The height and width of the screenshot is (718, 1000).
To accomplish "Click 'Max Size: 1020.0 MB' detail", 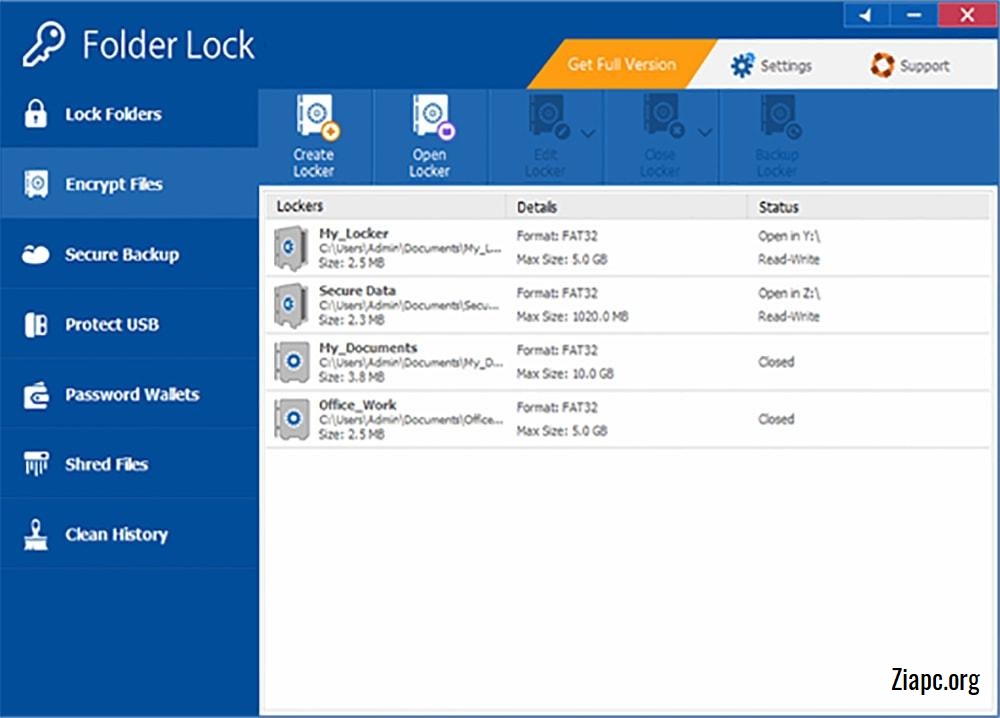I will 573,316.
